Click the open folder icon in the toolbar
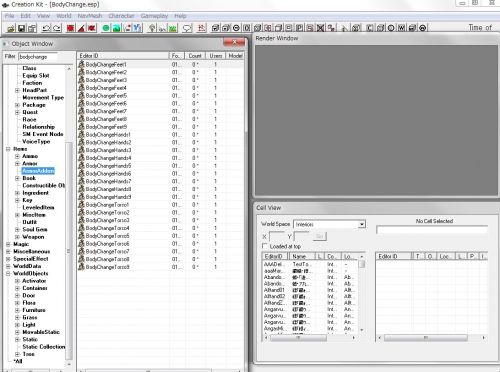The width and height of the screenshot is (500, 372). 11,28
